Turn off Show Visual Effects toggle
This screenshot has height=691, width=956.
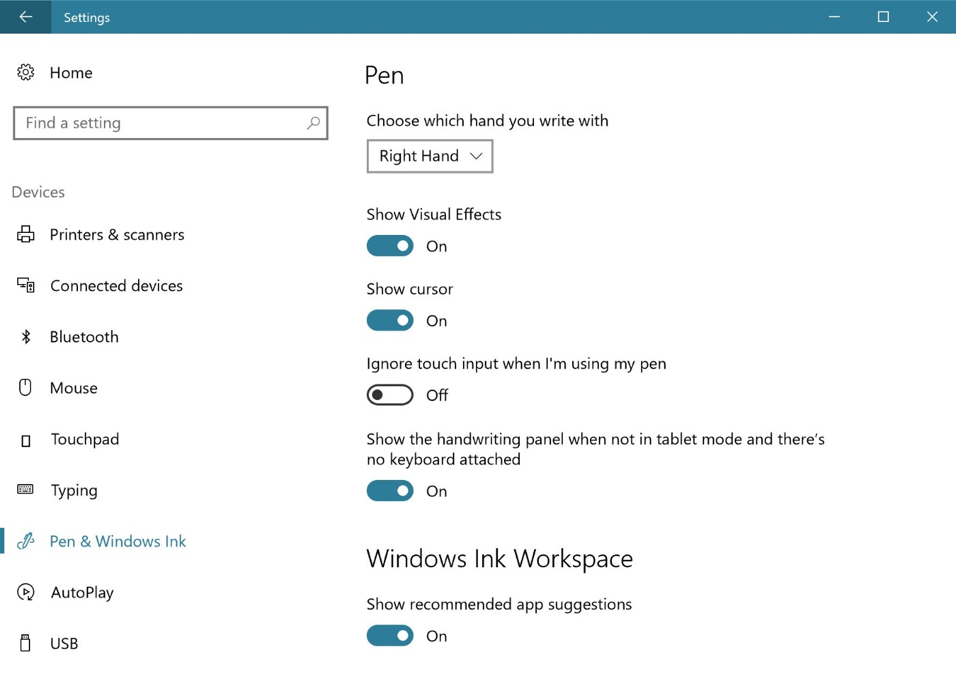pyautogui.click(x=390, y=246)
